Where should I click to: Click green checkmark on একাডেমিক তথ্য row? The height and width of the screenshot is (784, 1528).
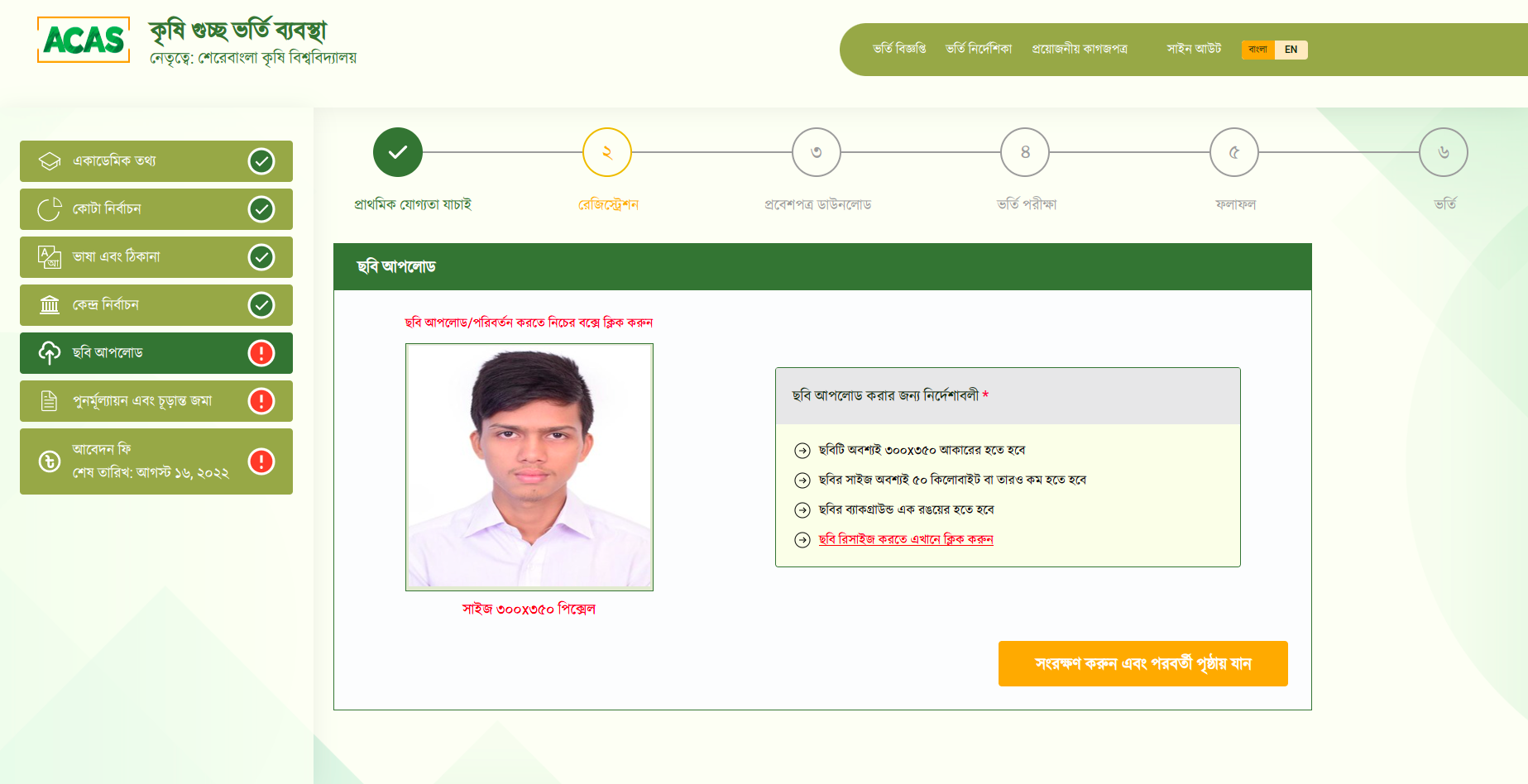pyautogui.click(x=261, y=161)
